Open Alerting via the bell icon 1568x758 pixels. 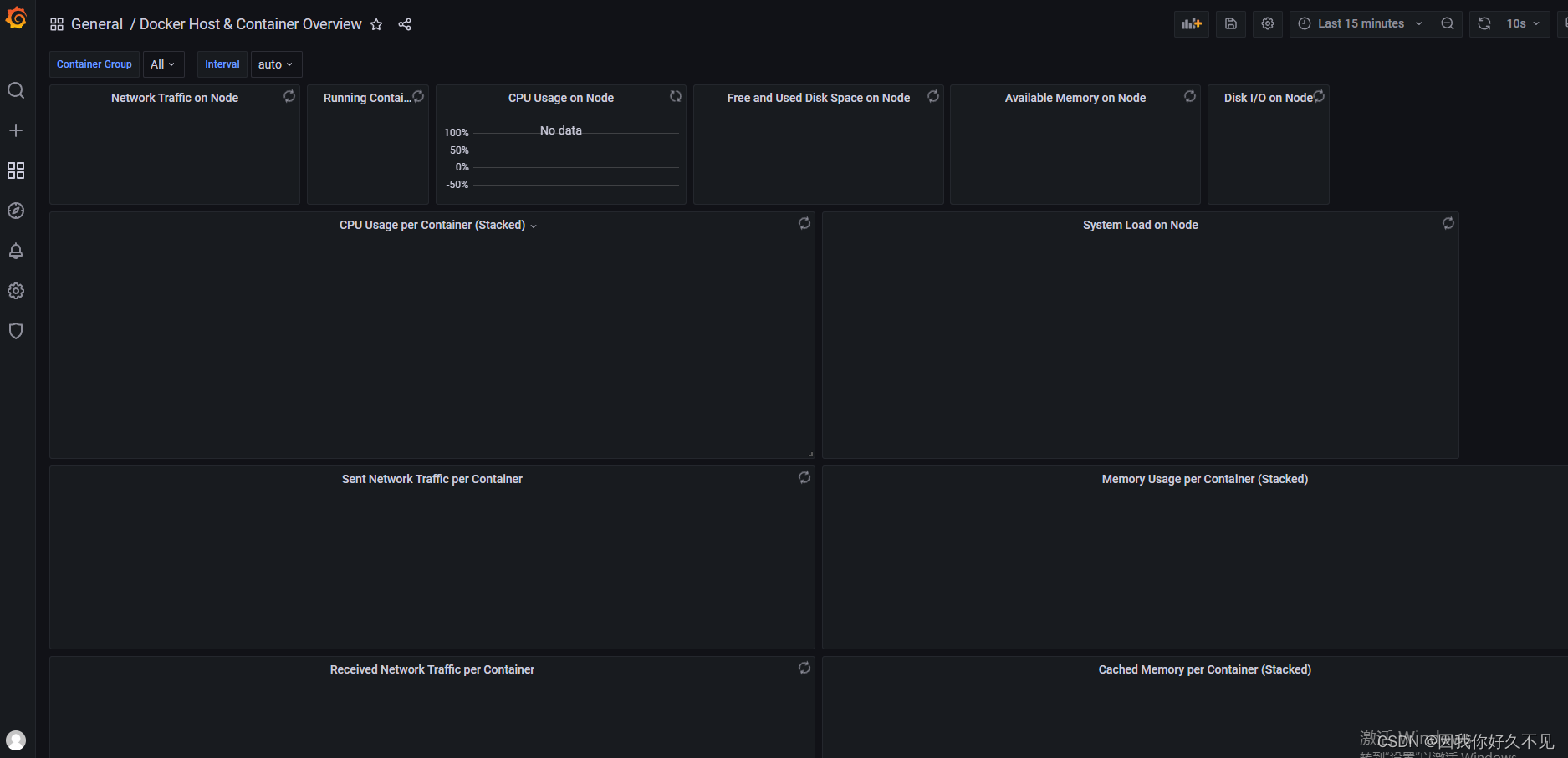click(16, 251)
